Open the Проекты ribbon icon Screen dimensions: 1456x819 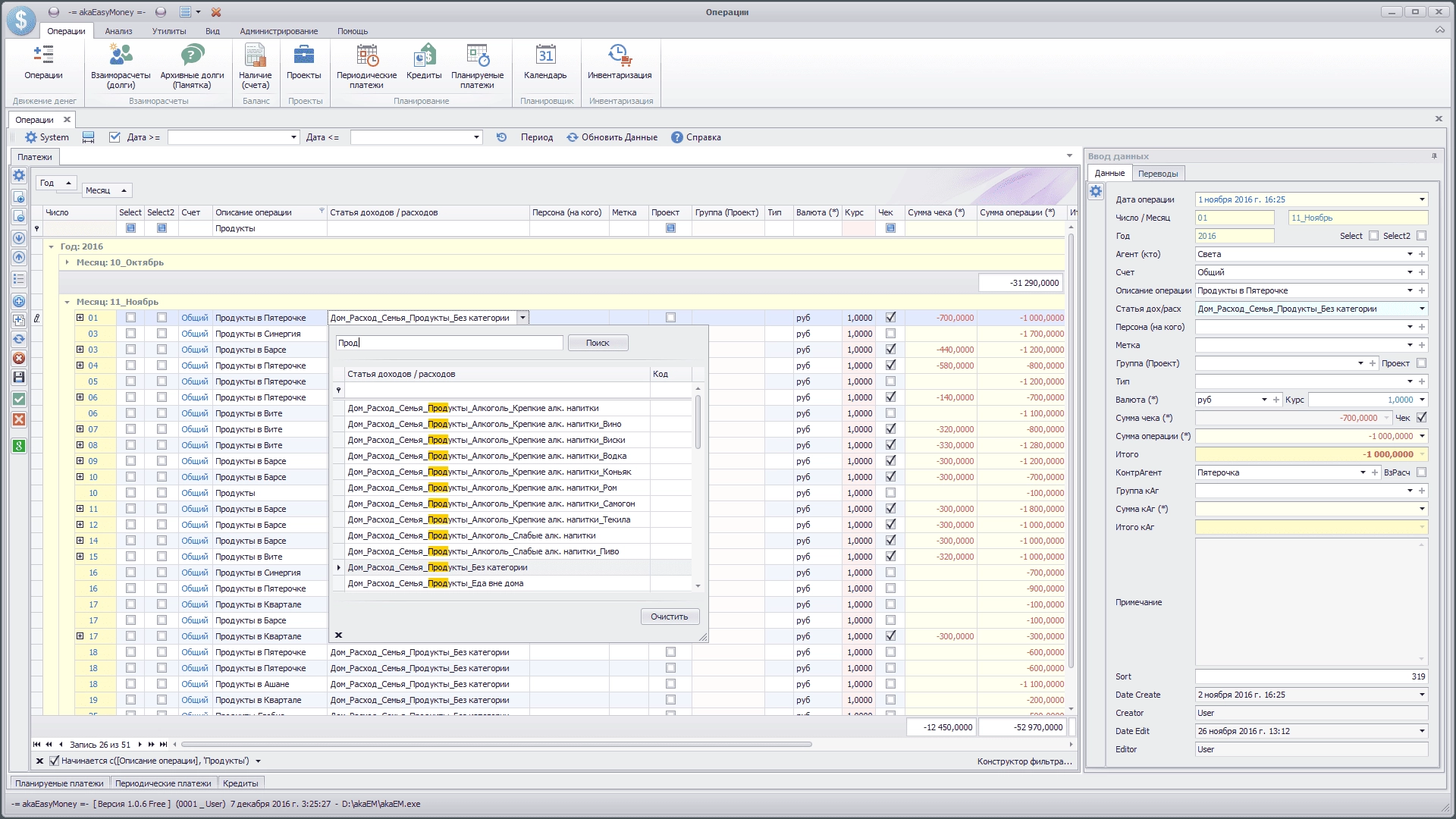pyautogui.click(x=304, y=62)
